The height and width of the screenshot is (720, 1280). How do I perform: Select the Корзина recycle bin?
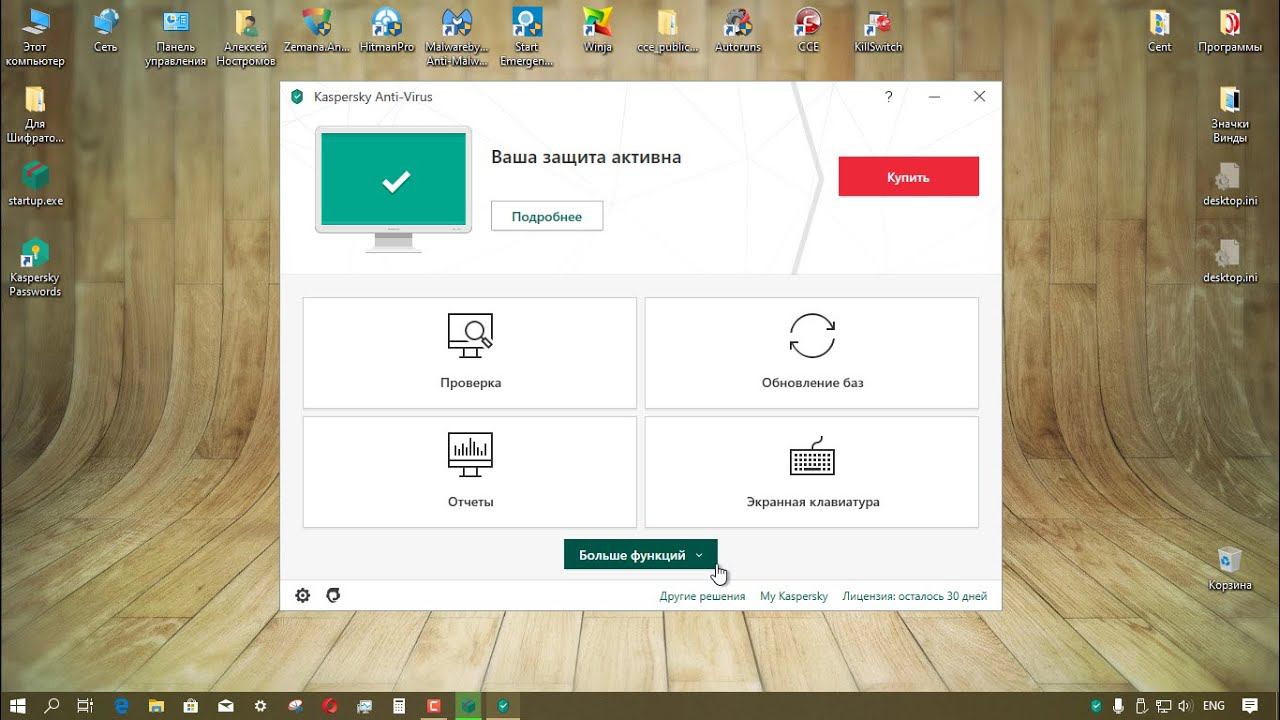pyautogui.click(x=1229, y=568)
